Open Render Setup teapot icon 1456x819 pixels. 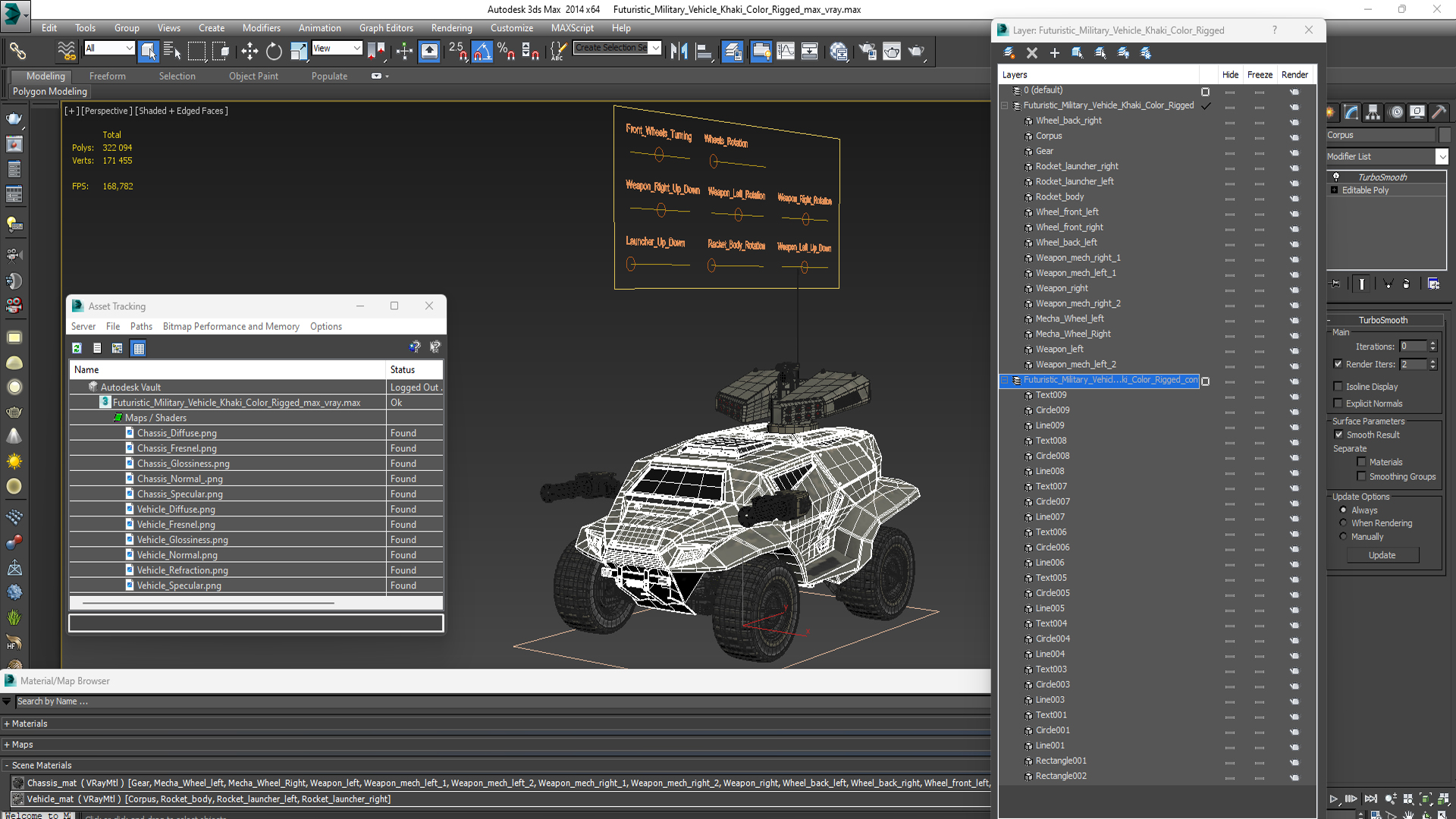(868, 51)
